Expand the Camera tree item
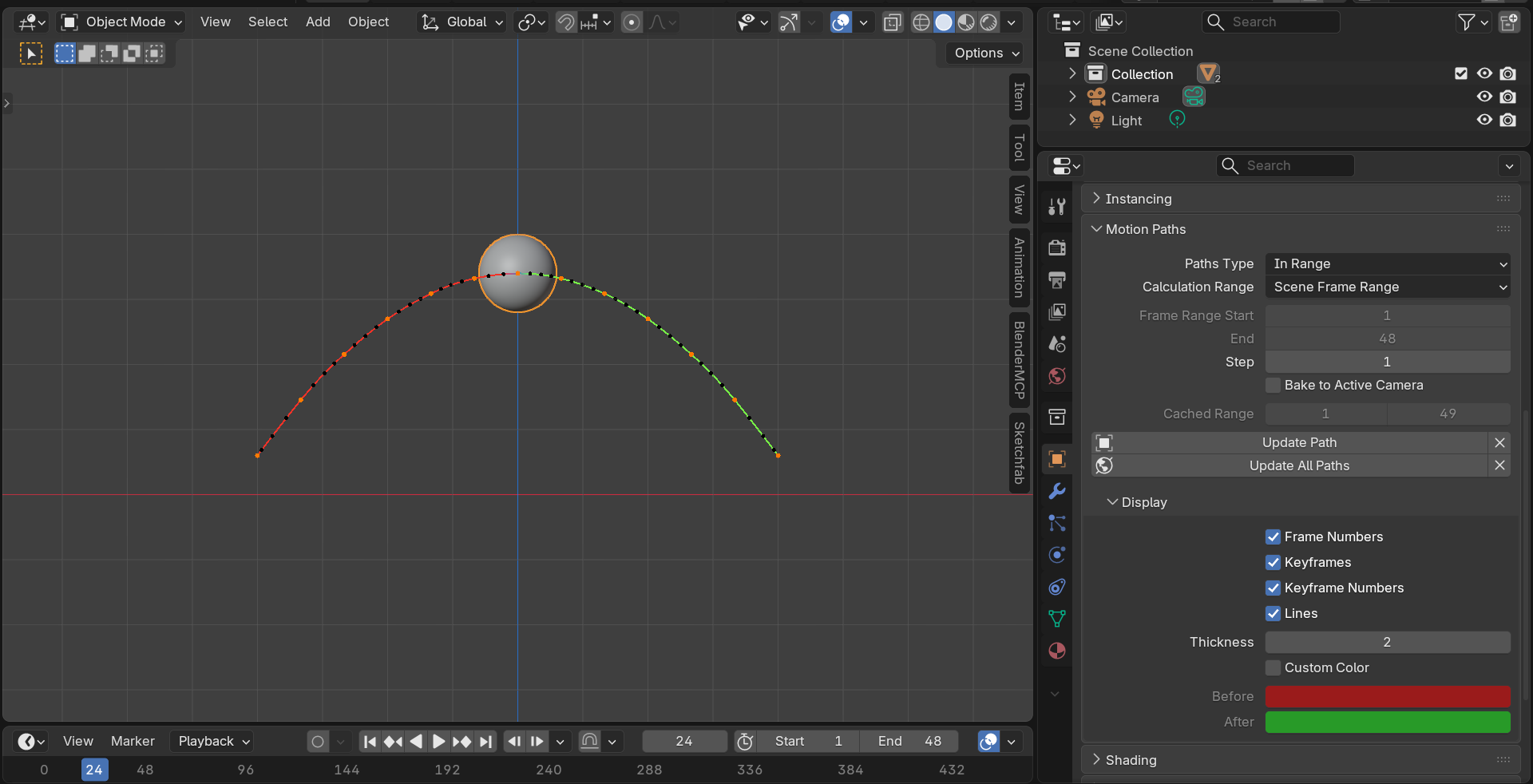Screen dimensions: 1533x784 [1072, 97]
